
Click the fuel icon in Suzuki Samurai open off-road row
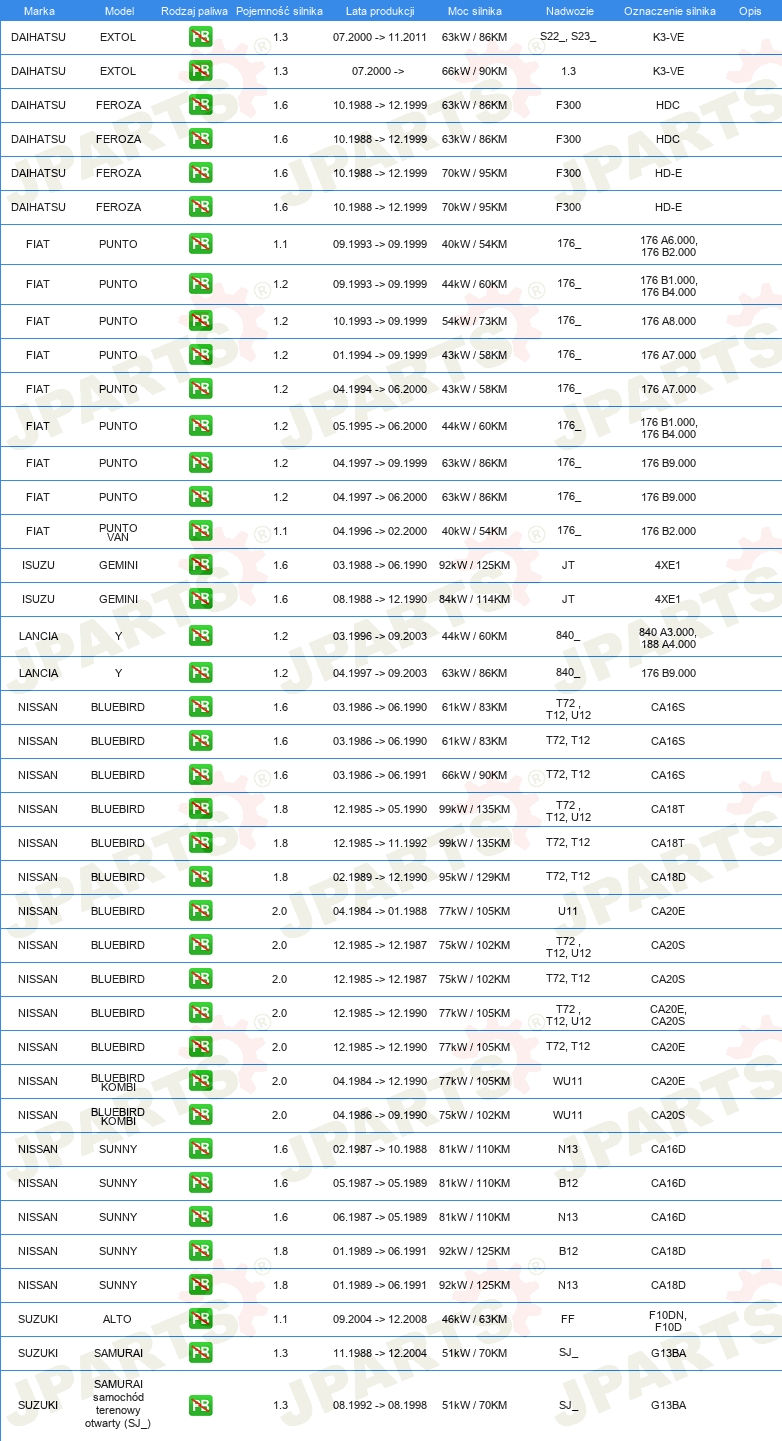[x=200, y=1405]
